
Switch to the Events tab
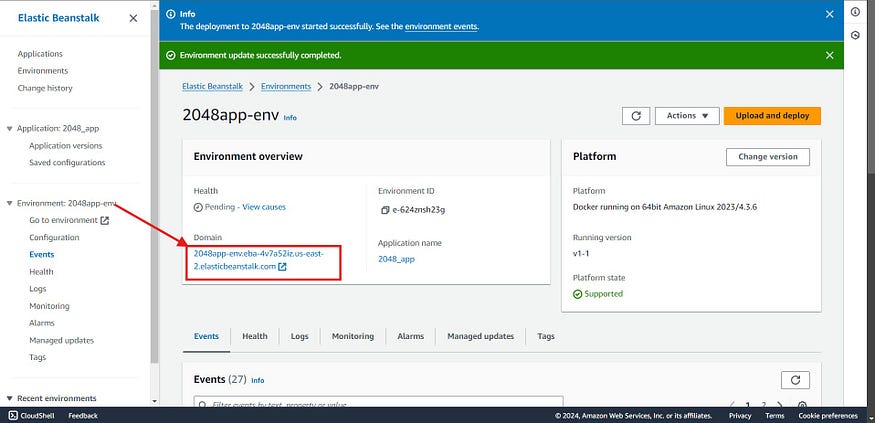click(x=206, y=337)
